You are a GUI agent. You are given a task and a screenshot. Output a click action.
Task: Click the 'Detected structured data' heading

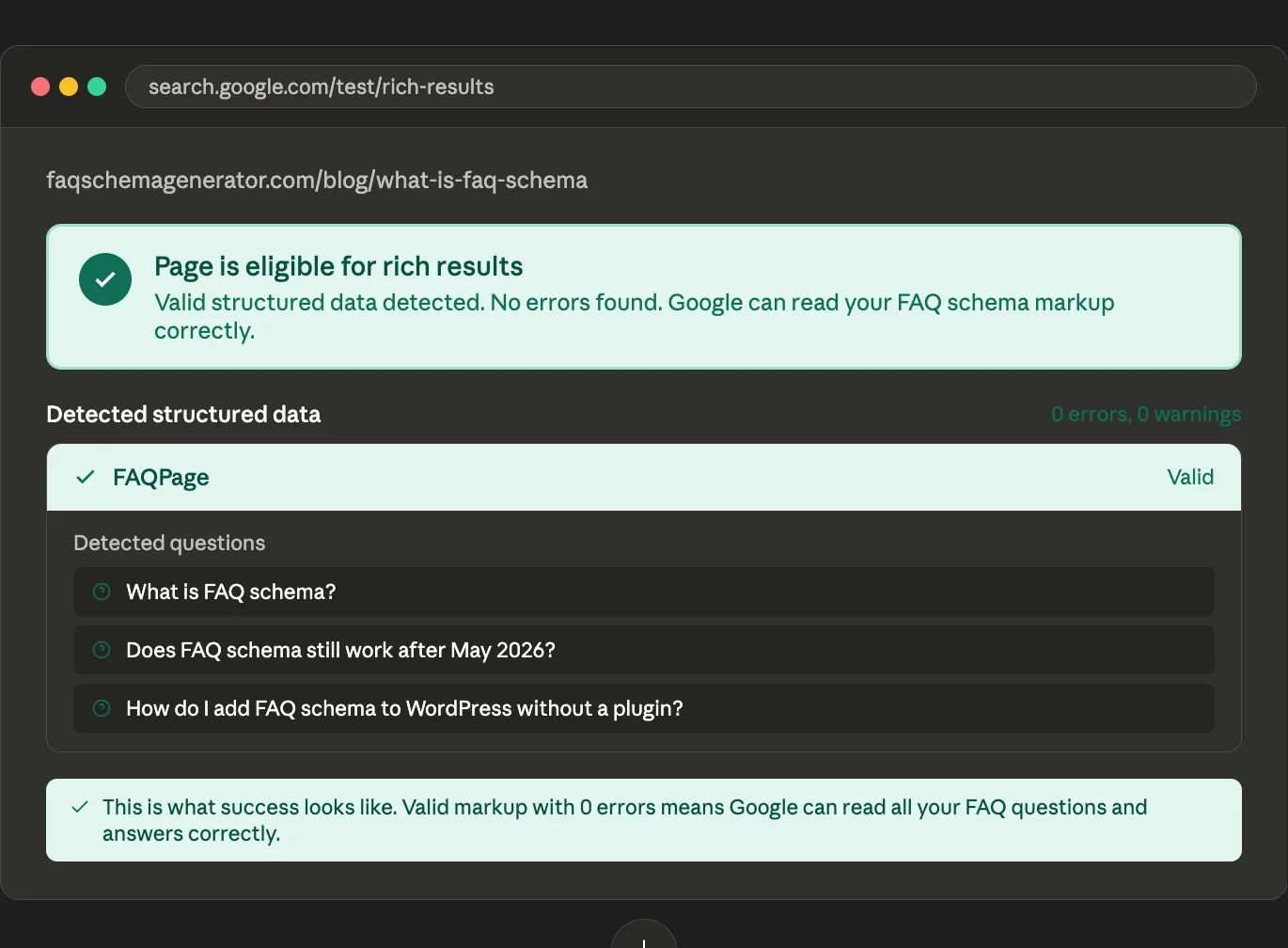click(183, 414)
